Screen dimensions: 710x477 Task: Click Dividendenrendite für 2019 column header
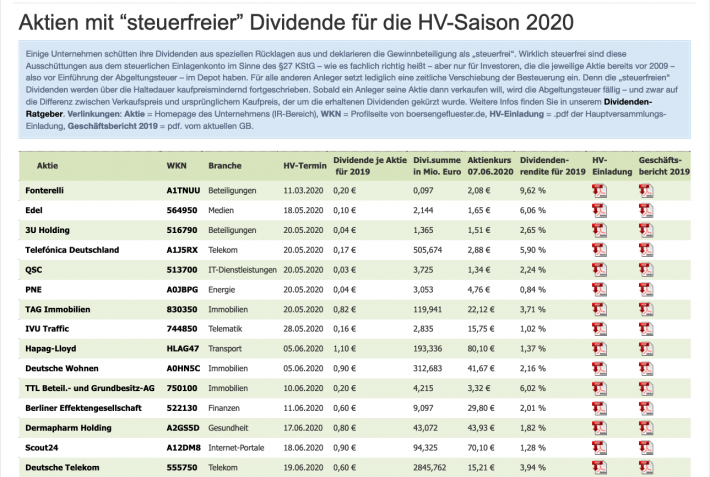tap(552, 166)
